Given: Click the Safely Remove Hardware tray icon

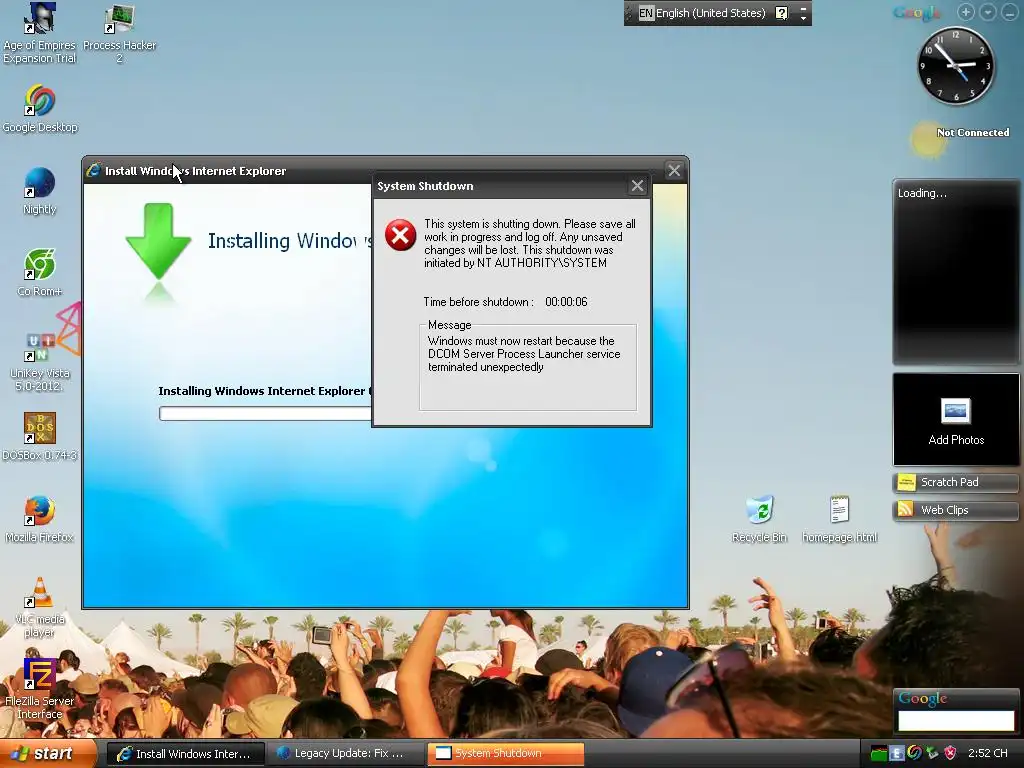Looking at the screenshot, I should point(932,754).
